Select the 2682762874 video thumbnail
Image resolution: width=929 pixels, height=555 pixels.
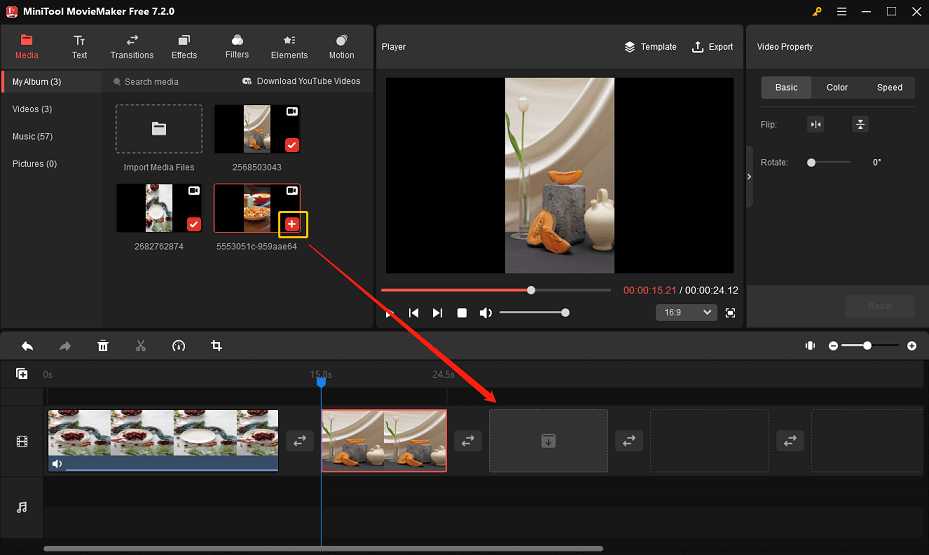click(159, 208)
